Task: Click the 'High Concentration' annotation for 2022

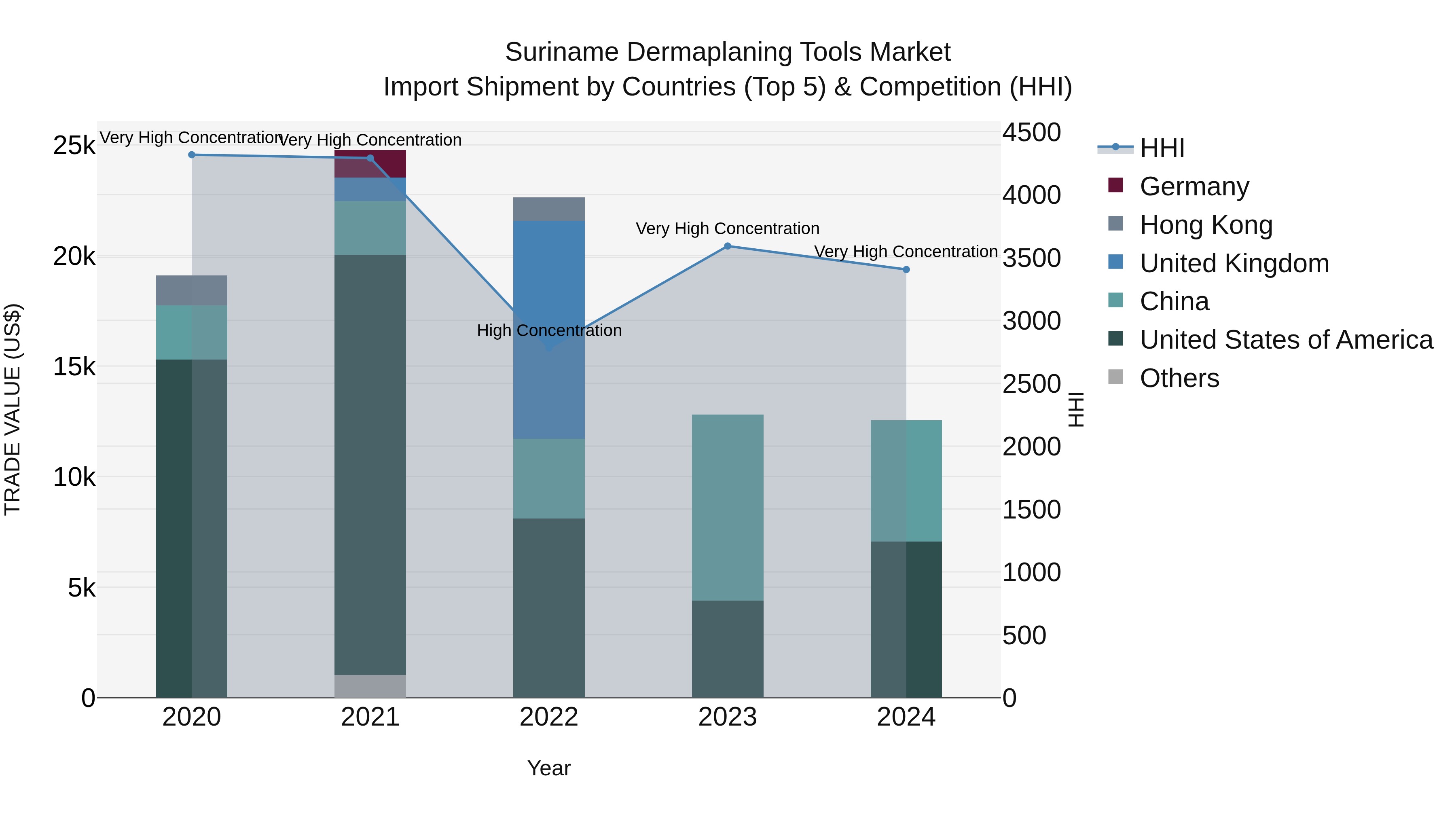Action: 549,330
